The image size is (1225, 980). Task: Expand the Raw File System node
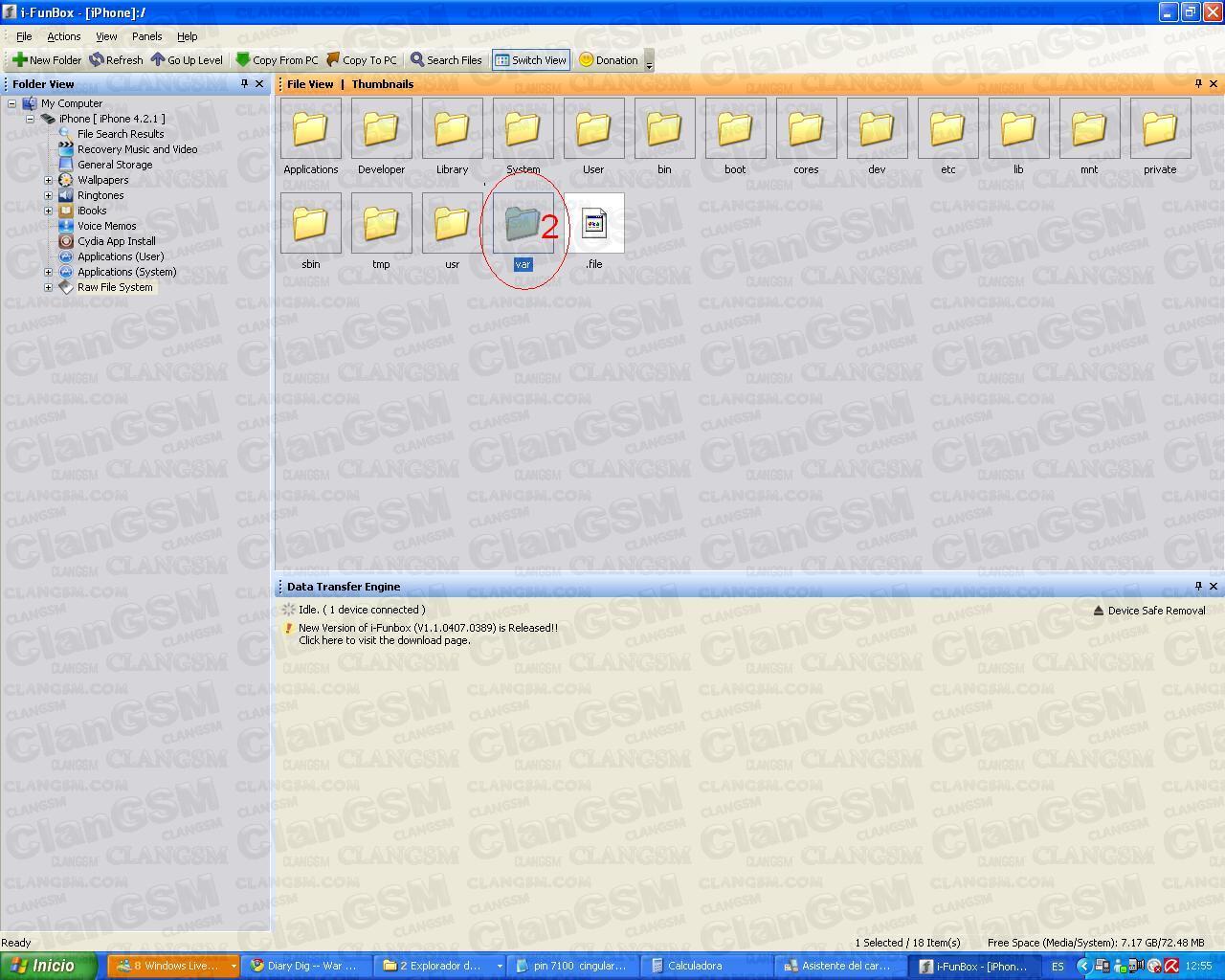coord(48,287)
